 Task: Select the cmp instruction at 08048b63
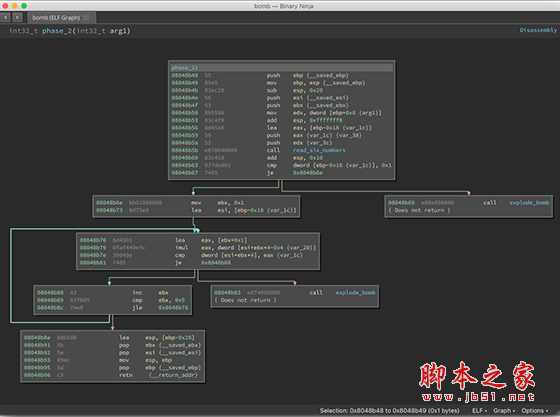(x=281, y=165)
